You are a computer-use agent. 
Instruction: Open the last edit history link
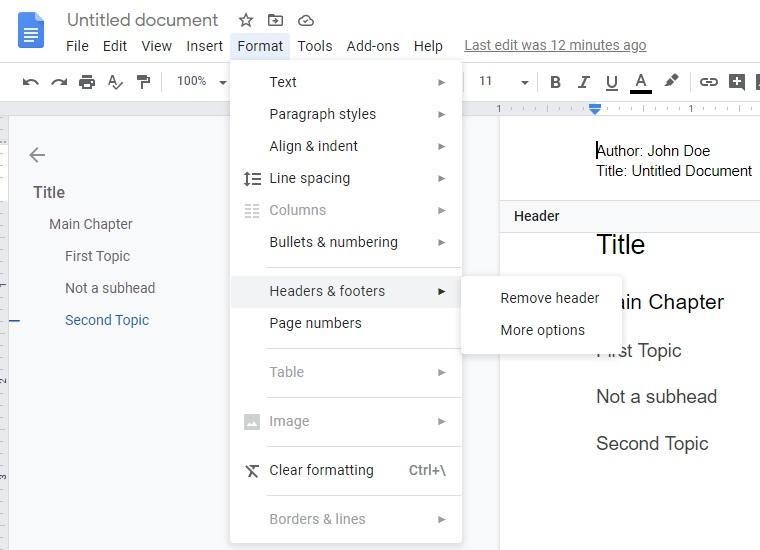(x=555, y=45)
